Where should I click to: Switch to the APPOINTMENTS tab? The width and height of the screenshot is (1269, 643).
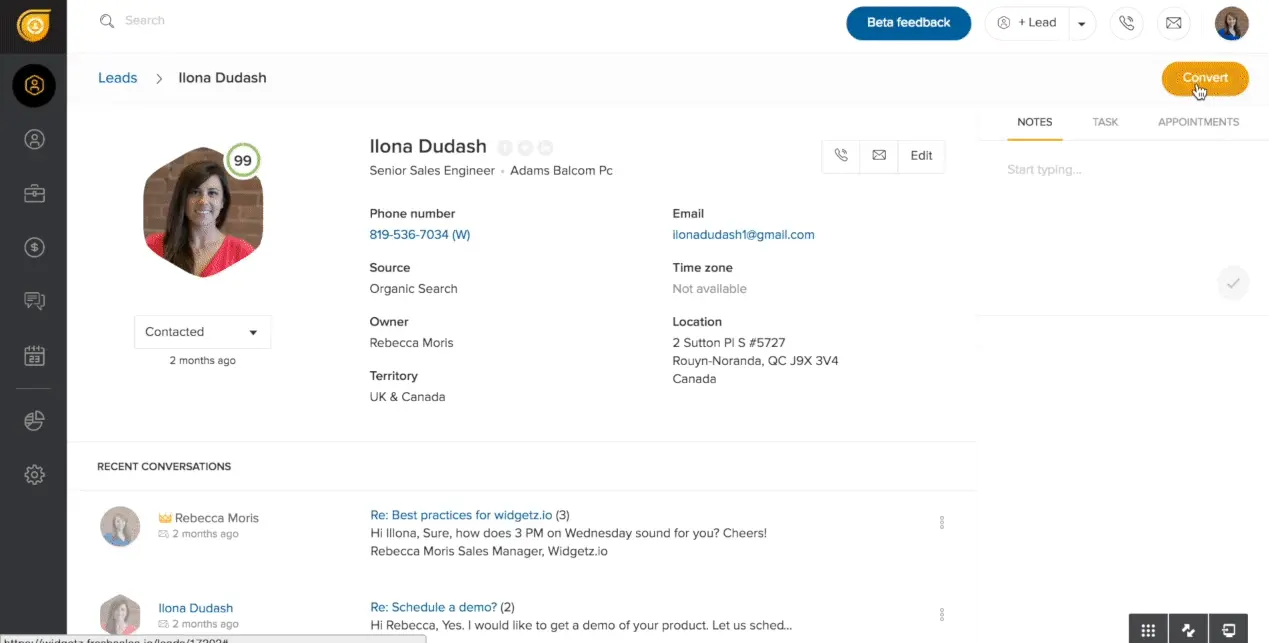[1197, 121]
